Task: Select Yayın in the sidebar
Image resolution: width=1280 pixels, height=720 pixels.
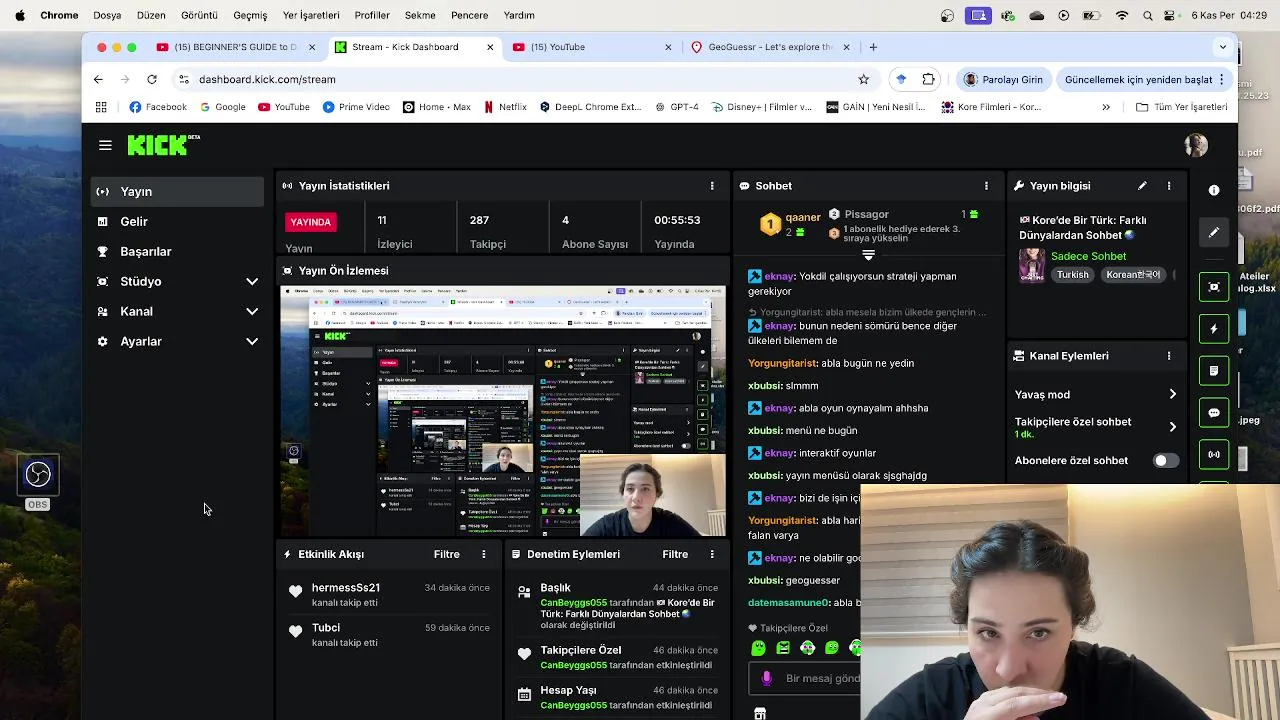Action: [x=176, y=192]
